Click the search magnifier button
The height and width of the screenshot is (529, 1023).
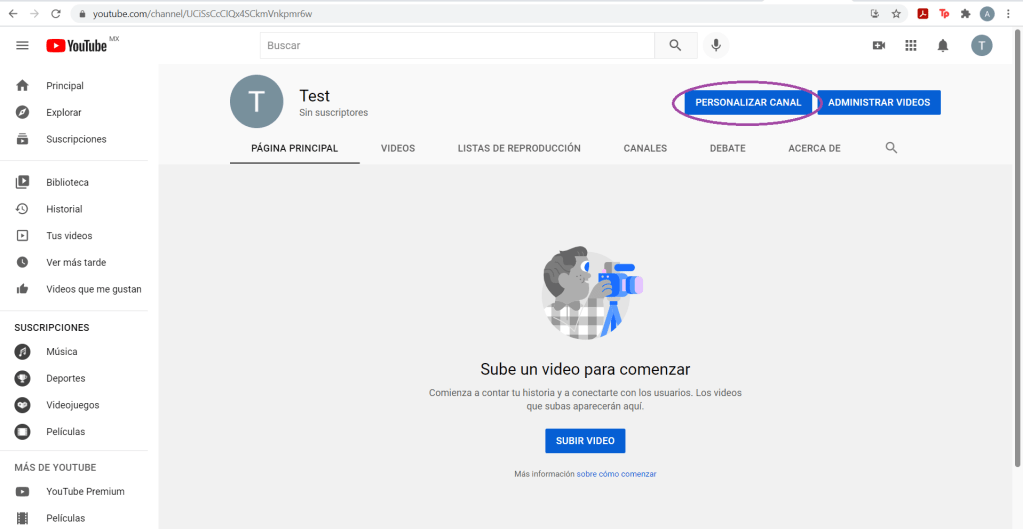click(x=675, y=46)
